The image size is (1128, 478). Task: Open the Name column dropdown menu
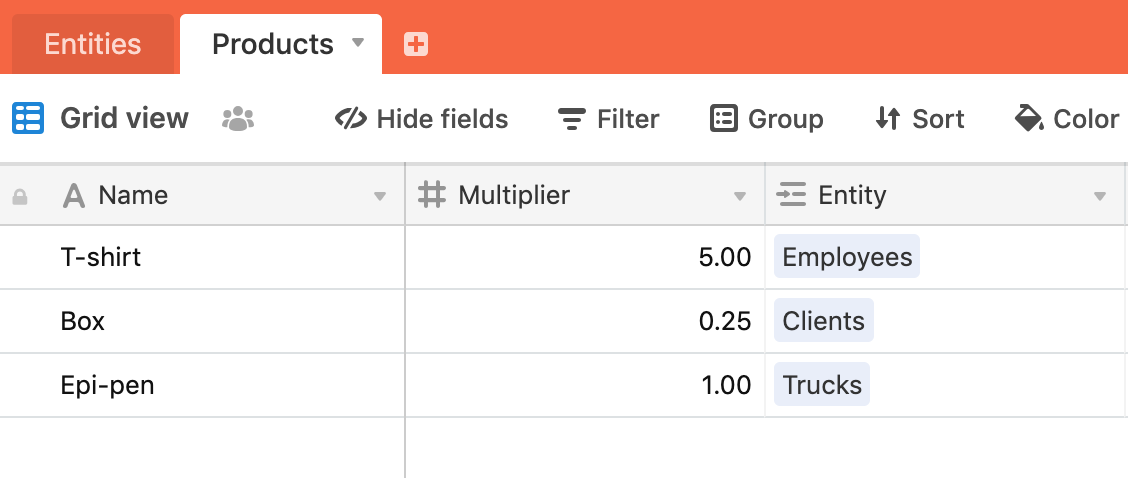tap(380, 197)
